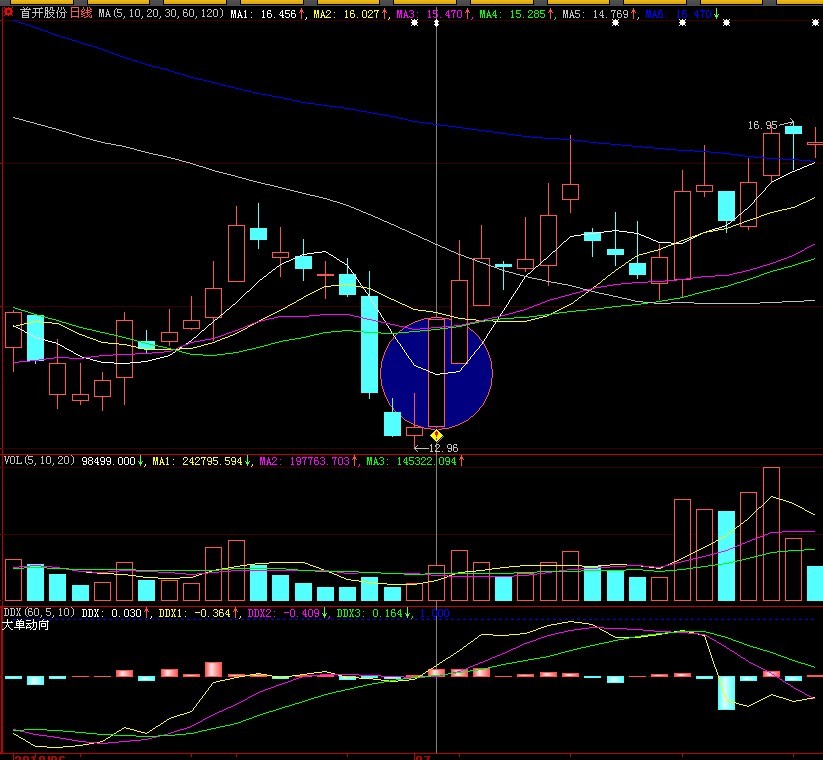Open the red gear settings icon

[x=8, y=12]
